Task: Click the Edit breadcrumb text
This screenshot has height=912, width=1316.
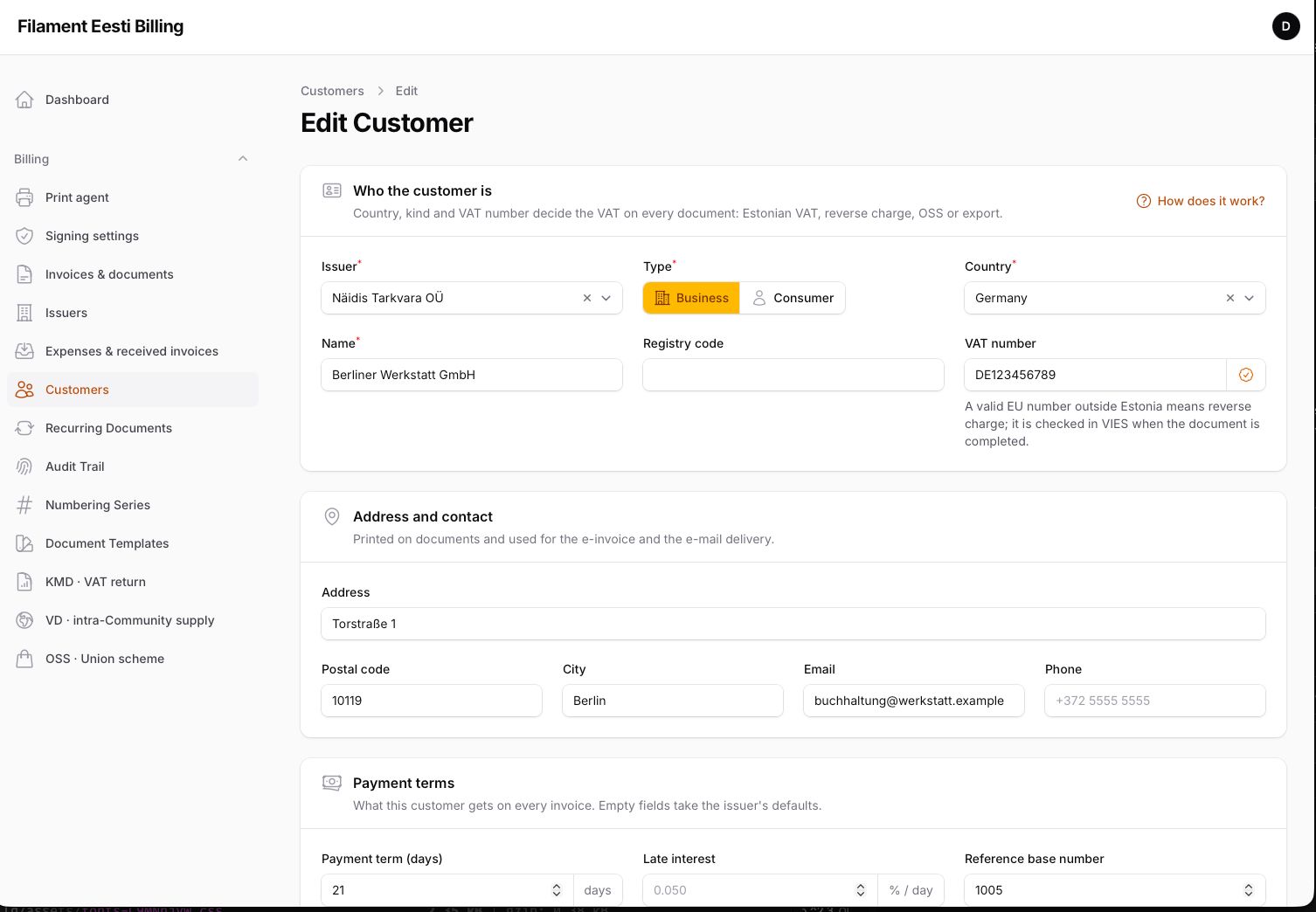Action: pyautogui.click(x=406, y=91)
